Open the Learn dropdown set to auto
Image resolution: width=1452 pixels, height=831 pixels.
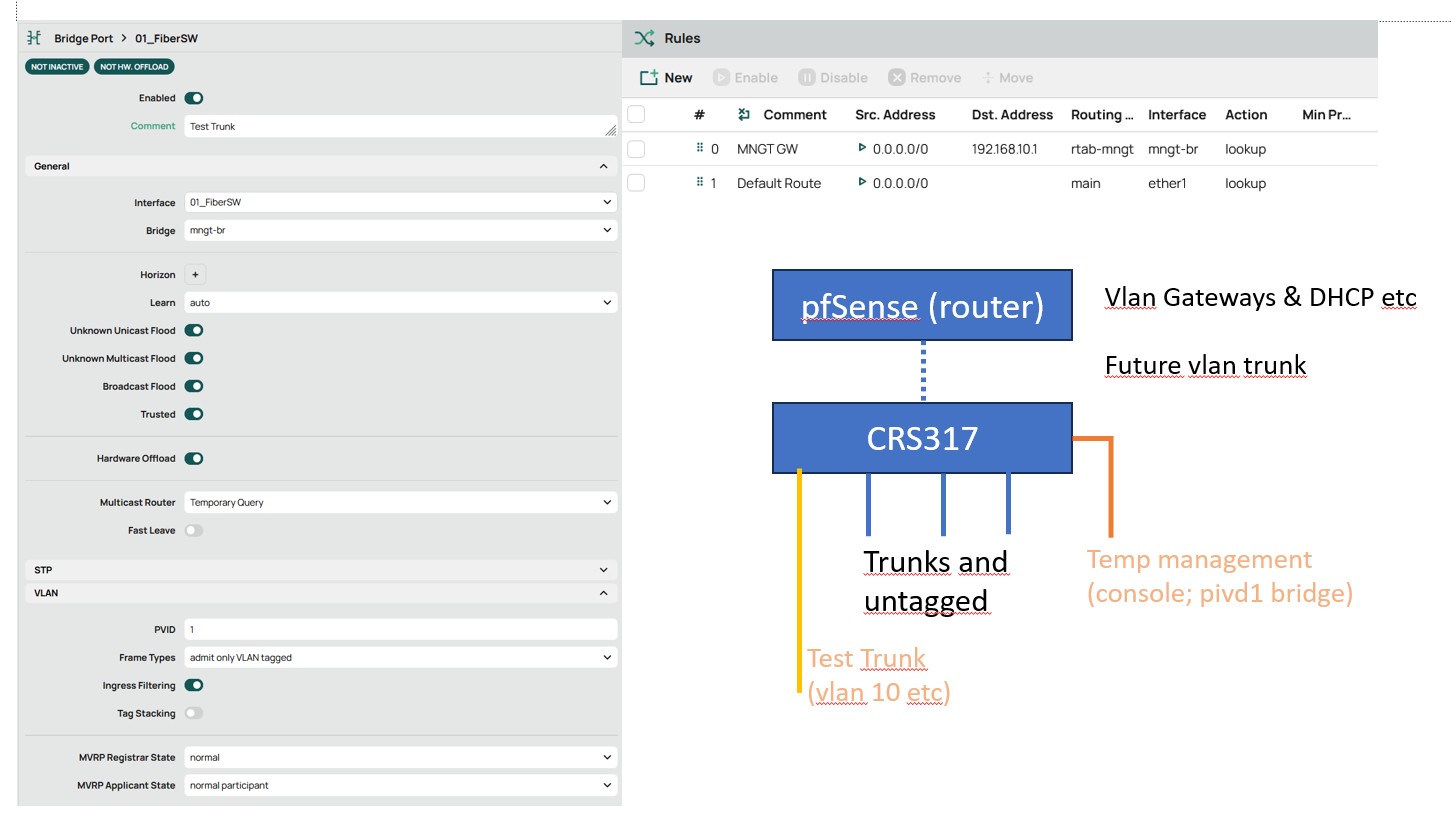click(x=401, y=302)
